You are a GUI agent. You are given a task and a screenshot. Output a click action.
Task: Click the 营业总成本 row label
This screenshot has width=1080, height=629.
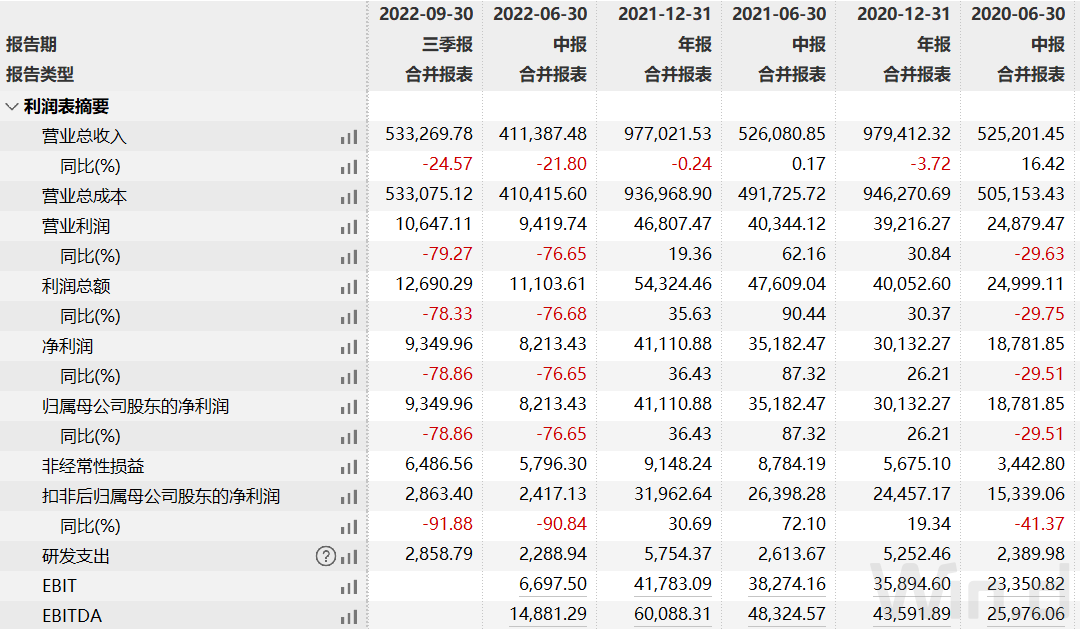click(x=84, y=196)
